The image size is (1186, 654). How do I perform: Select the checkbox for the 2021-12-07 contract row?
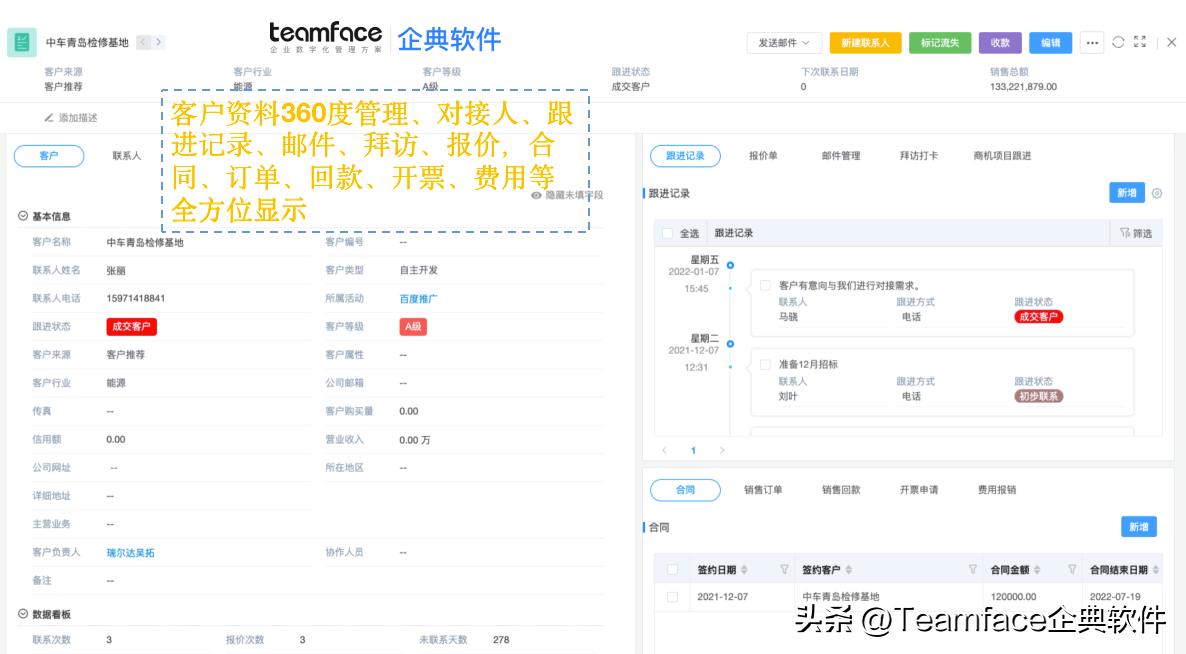coord(670,595)
